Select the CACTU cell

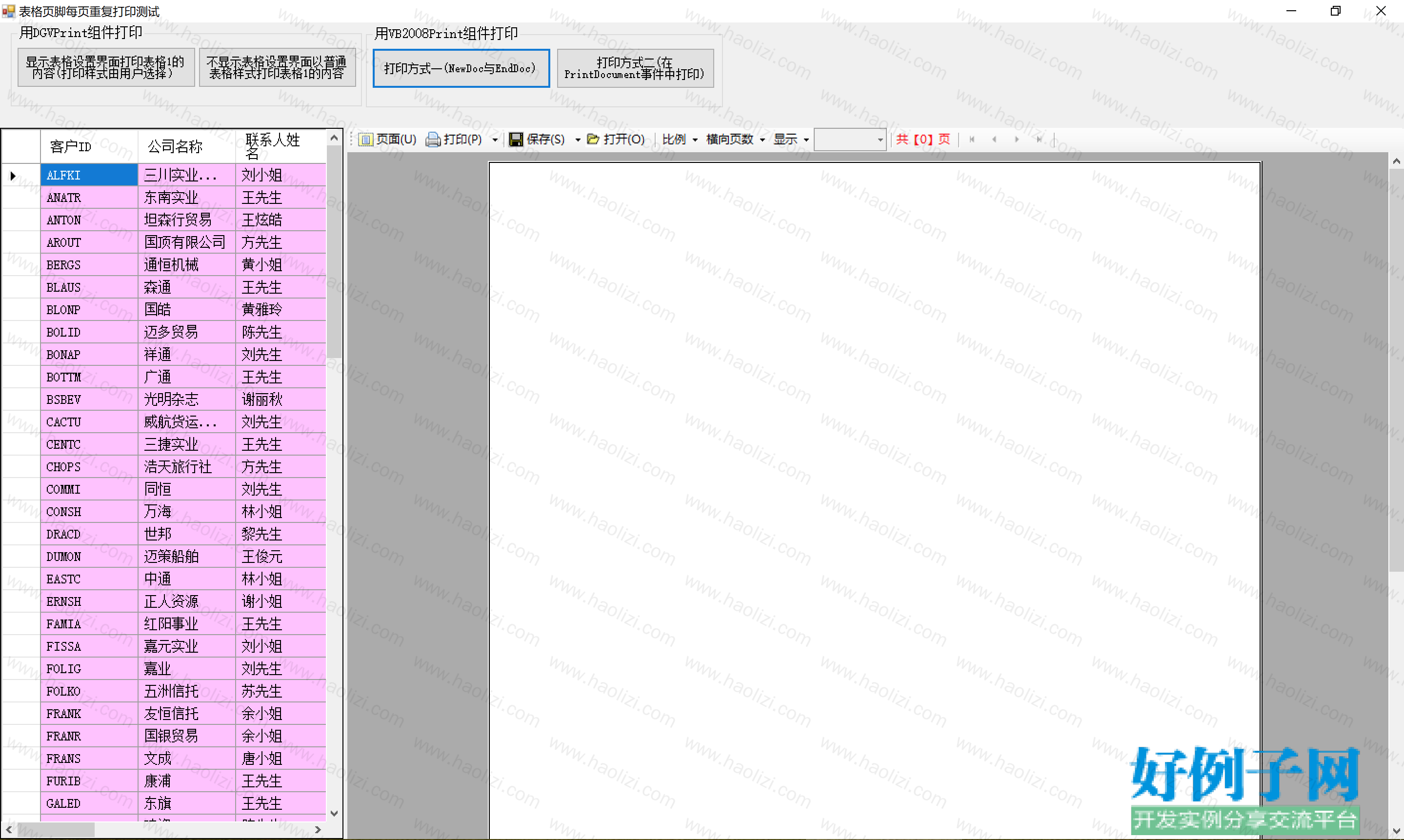click(89, 422)
